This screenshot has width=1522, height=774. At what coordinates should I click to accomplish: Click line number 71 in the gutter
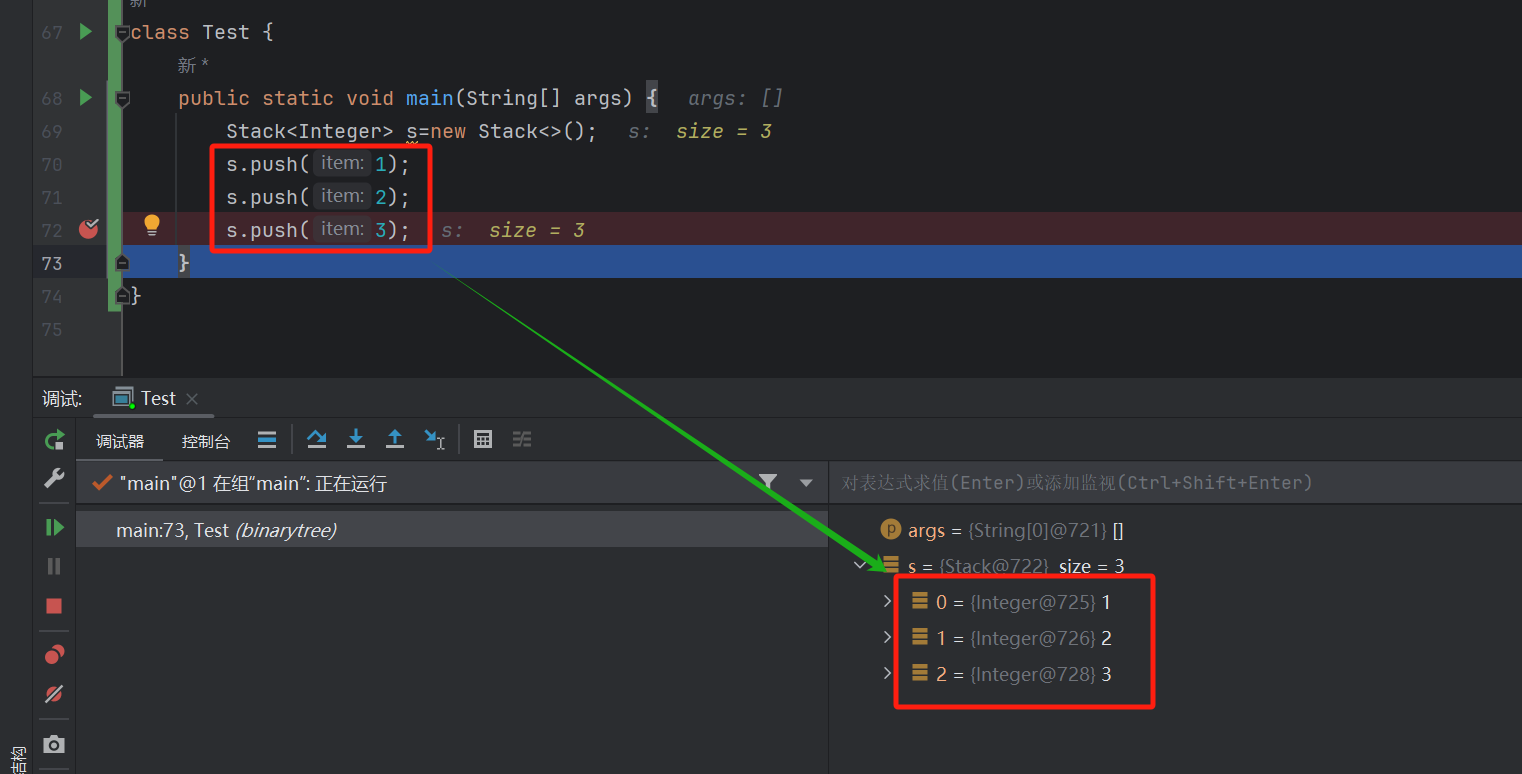[x=52, y=197]
